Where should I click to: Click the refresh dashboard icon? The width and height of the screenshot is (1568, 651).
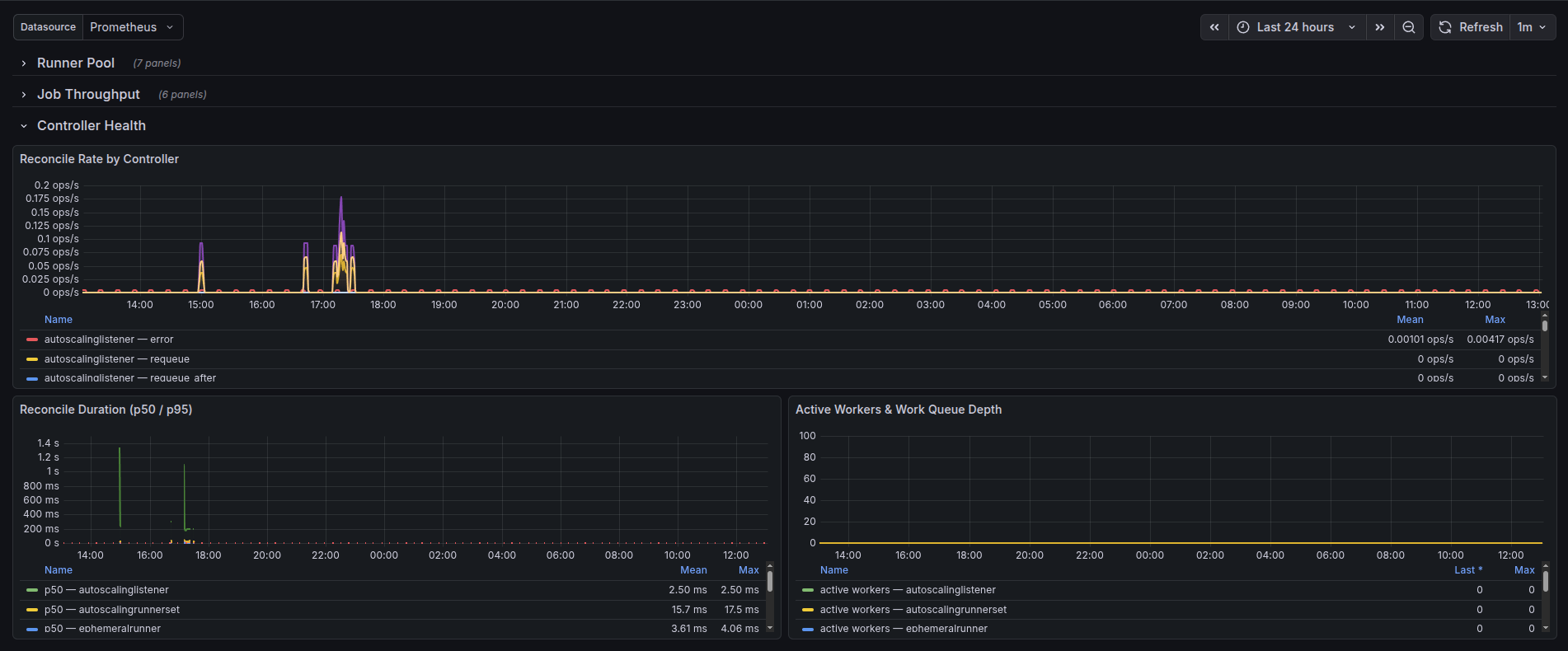coord(1445,27)
